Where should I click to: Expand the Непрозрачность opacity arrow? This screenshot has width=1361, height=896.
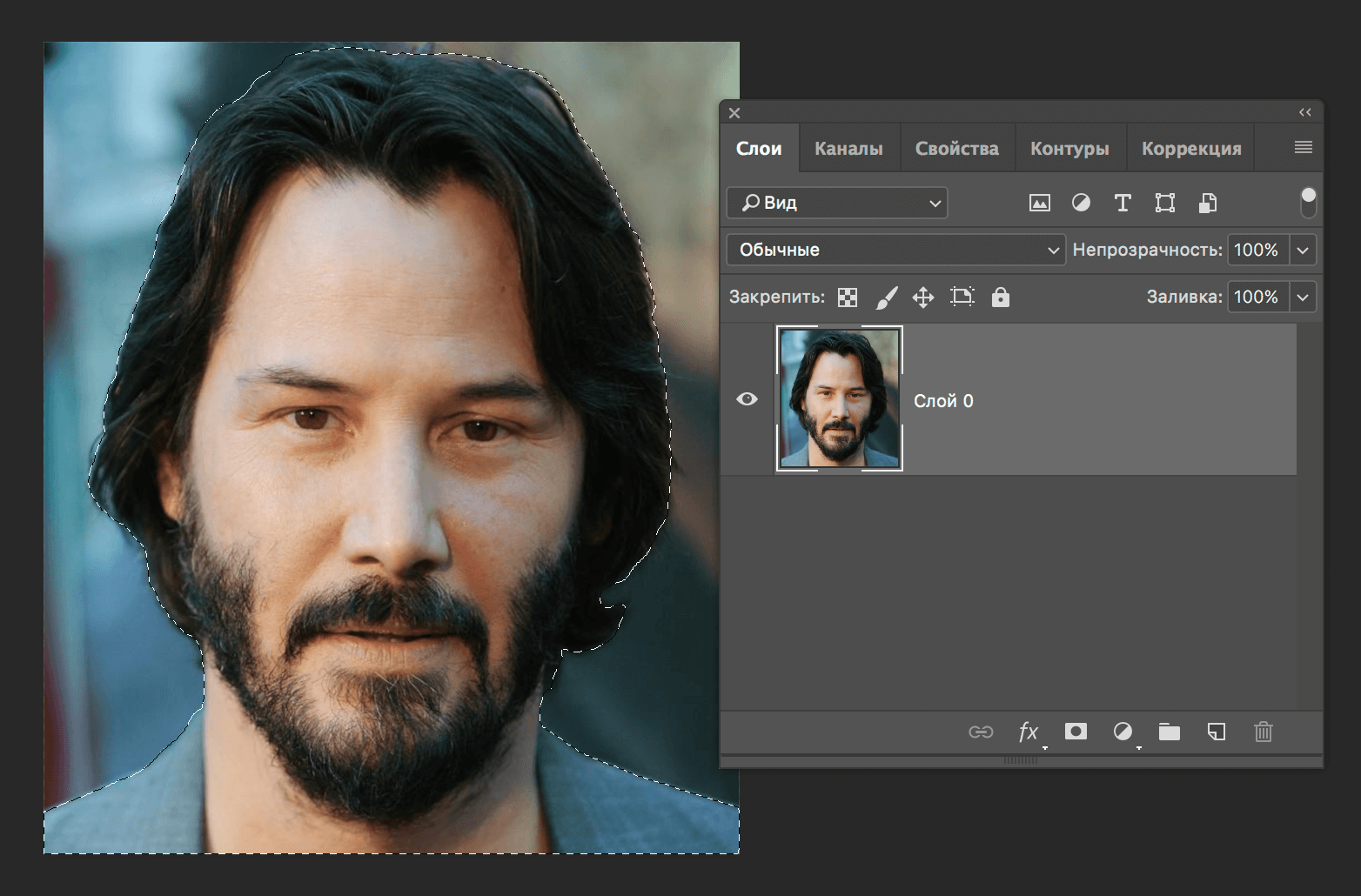pyautogui.click(x=1303, y=250)
